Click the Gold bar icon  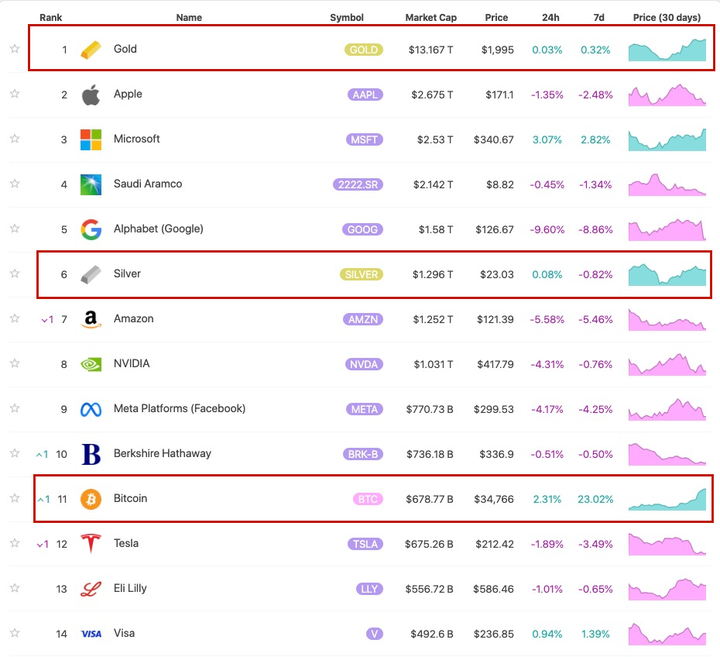[91, 49]
